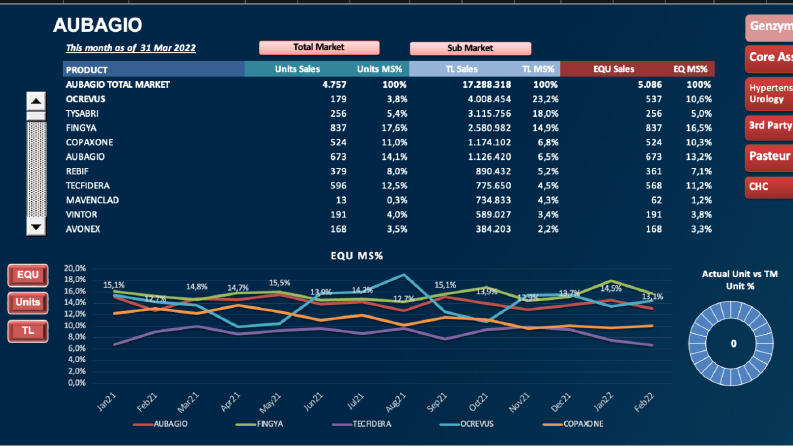Select the FINGYA row in table

388,128
